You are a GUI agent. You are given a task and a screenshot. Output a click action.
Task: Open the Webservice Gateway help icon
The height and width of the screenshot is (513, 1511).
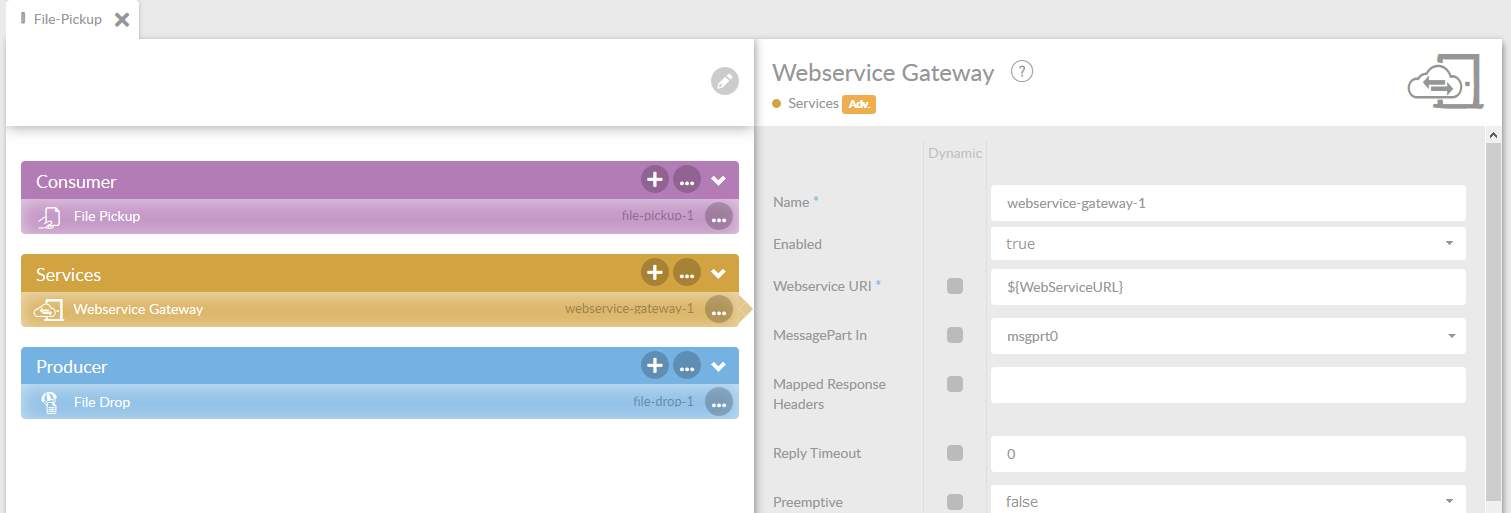(x=1021, y=72)
